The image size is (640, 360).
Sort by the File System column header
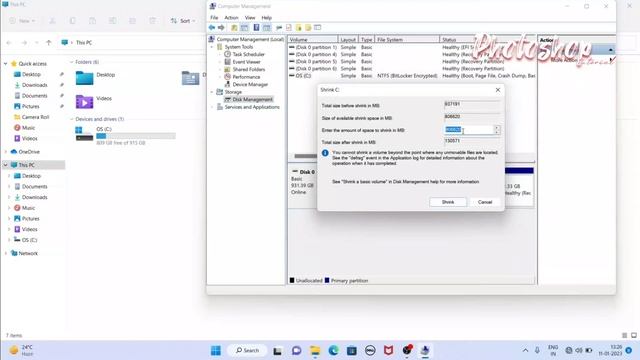tap(407, 40)
